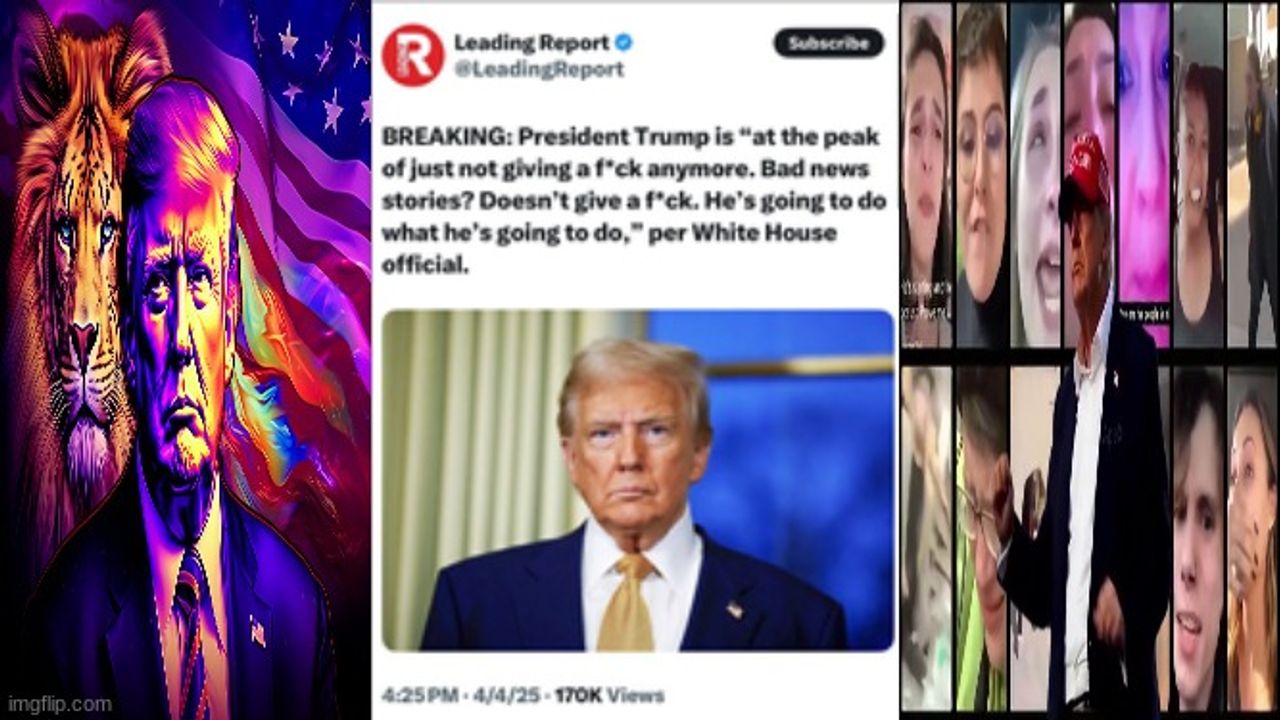The height and width of the screenshot is (720, 1280).
Task: Click the red cap in the collage
Action: pyautogui.click(x=1085, y=170)
